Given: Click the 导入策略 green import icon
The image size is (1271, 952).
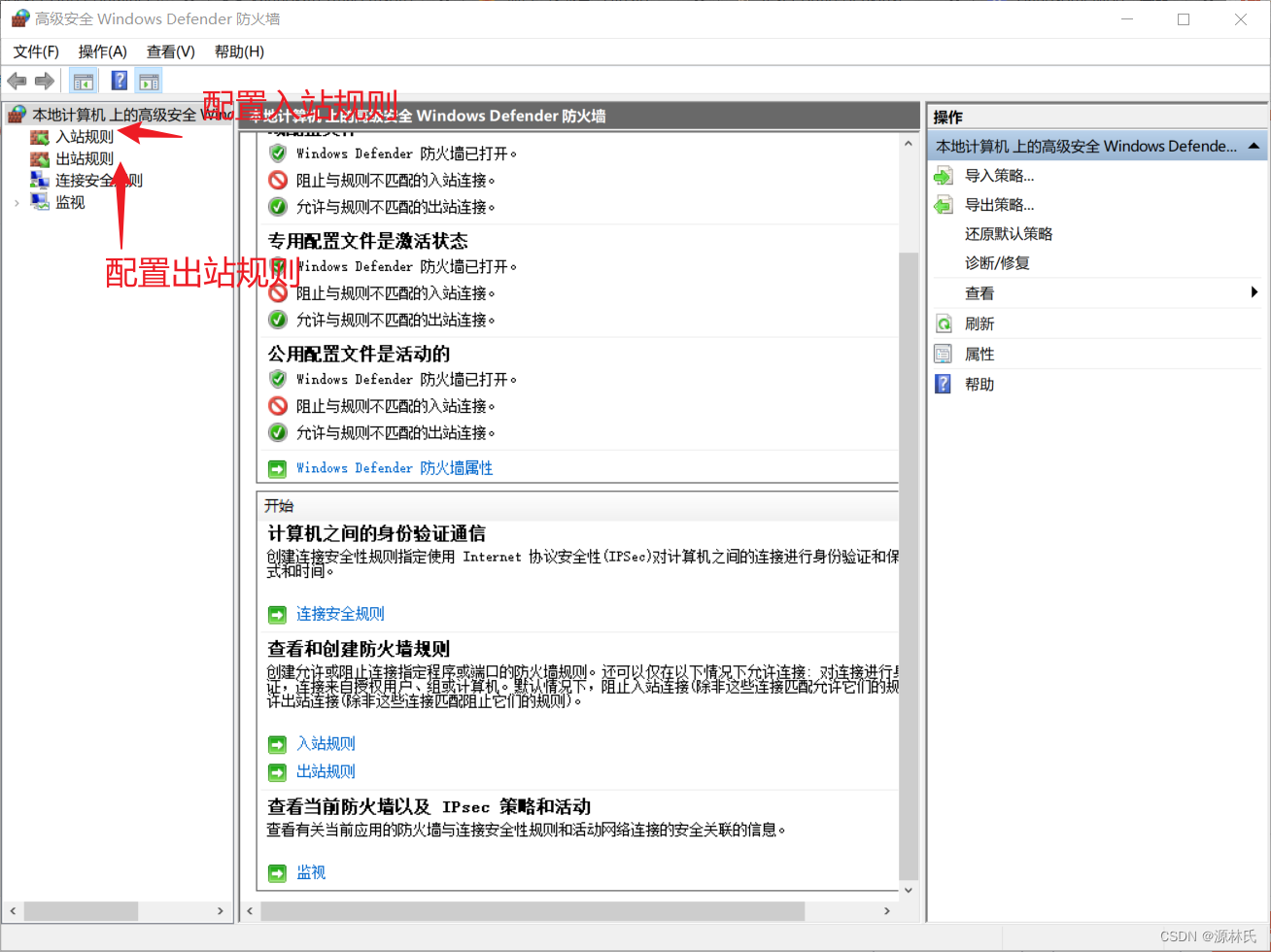Looking at the screenshot, I should pyautogui.click(x=943, y=176).
